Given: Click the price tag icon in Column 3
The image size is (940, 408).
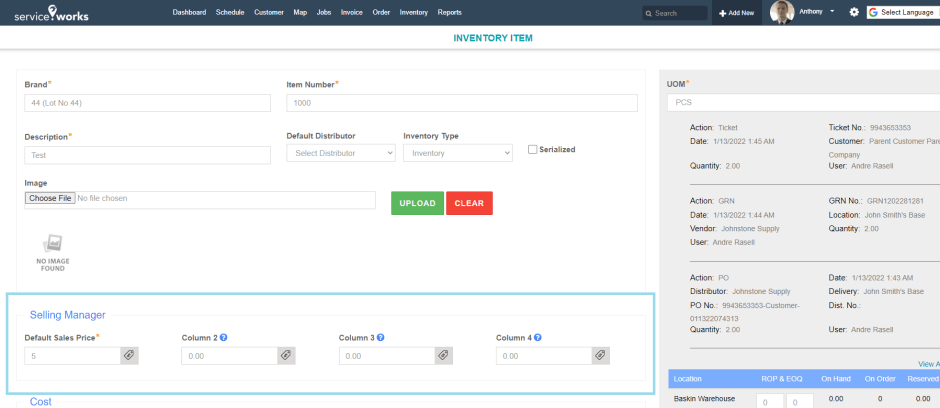Looking at the screenshot, I should (x=442, y=355).
